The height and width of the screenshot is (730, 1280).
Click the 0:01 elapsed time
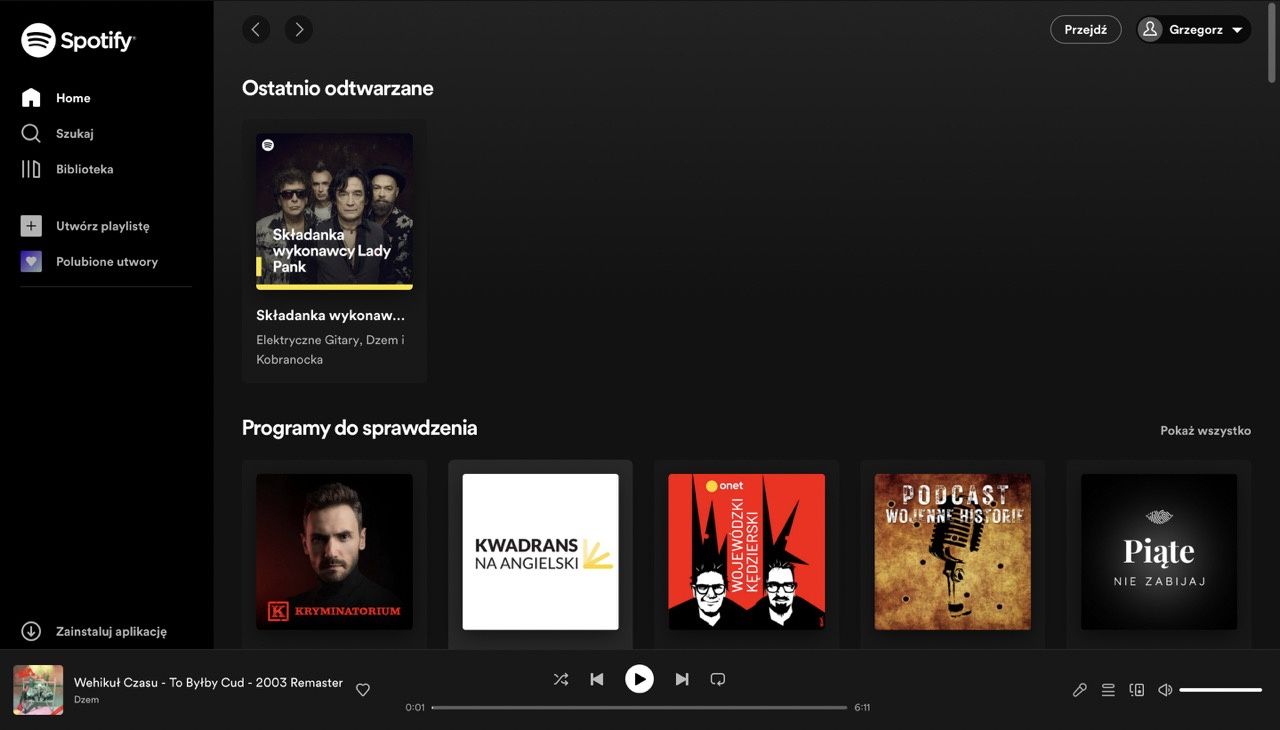coord(415,707)
